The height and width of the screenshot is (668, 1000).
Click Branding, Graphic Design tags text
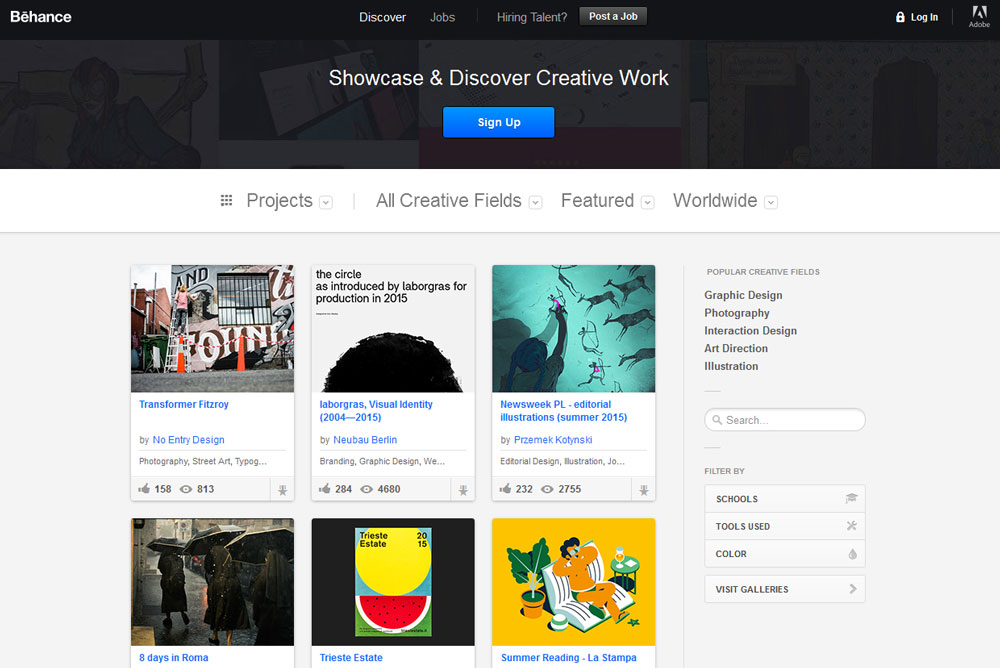[382, 461]
